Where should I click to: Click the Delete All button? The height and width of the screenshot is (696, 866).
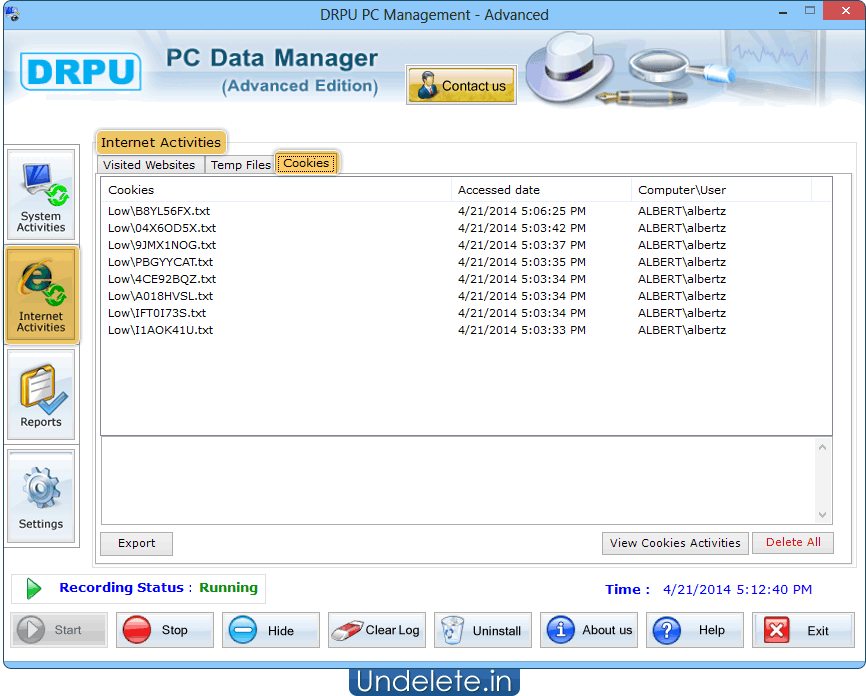[793, 542]
